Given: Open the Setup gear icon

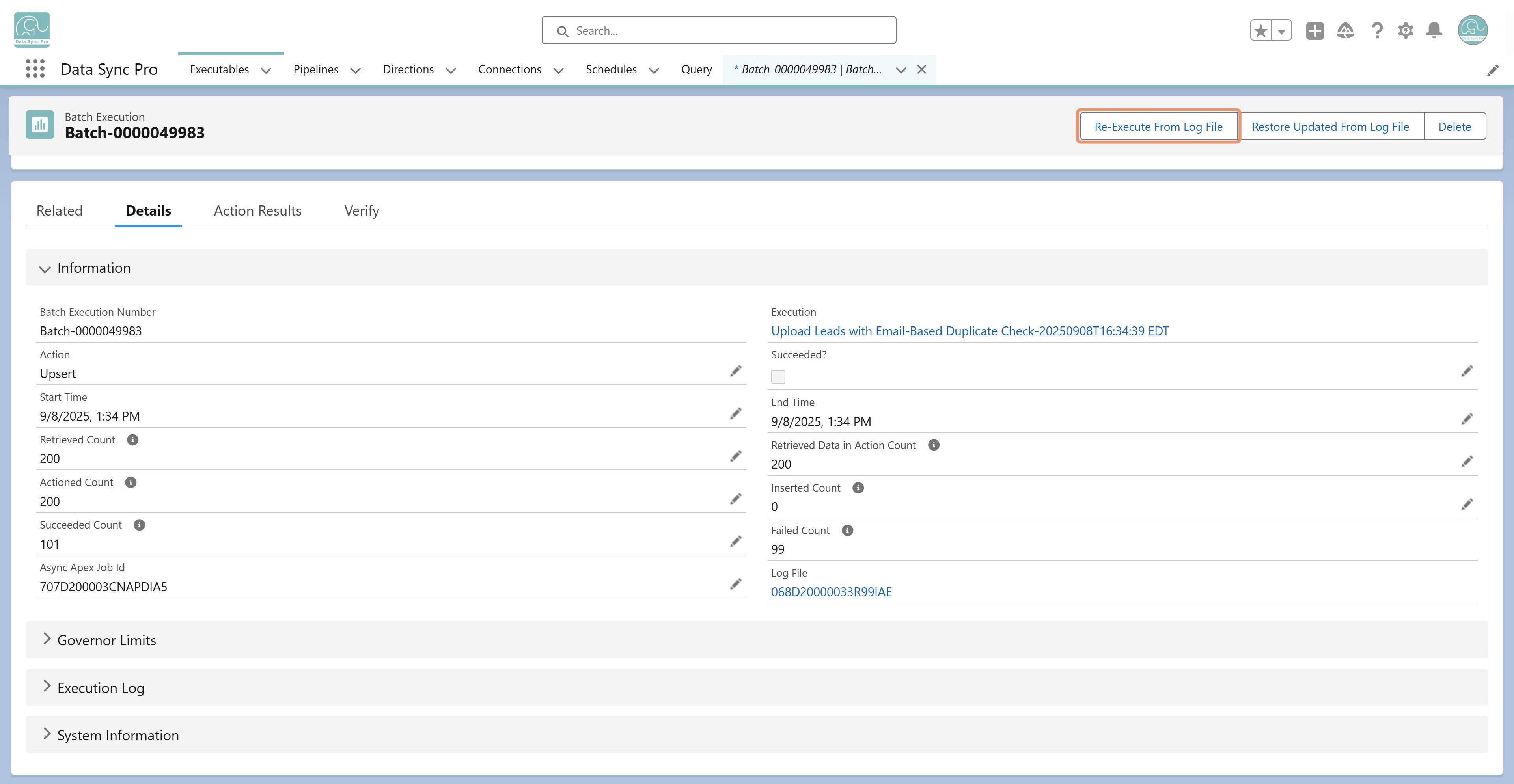Looking at the screenshot, I should click(1405, 31).
